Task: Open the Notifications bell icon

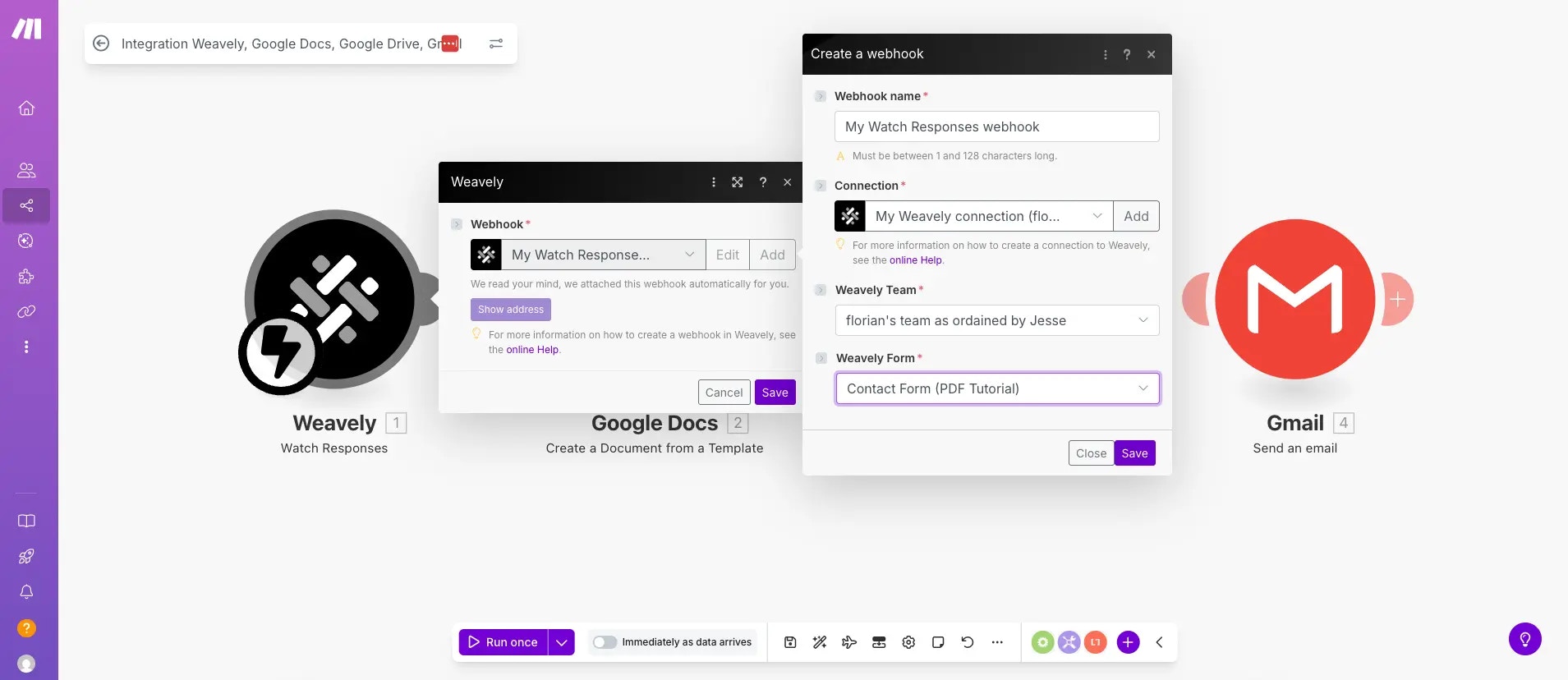Action: (26, 591)
